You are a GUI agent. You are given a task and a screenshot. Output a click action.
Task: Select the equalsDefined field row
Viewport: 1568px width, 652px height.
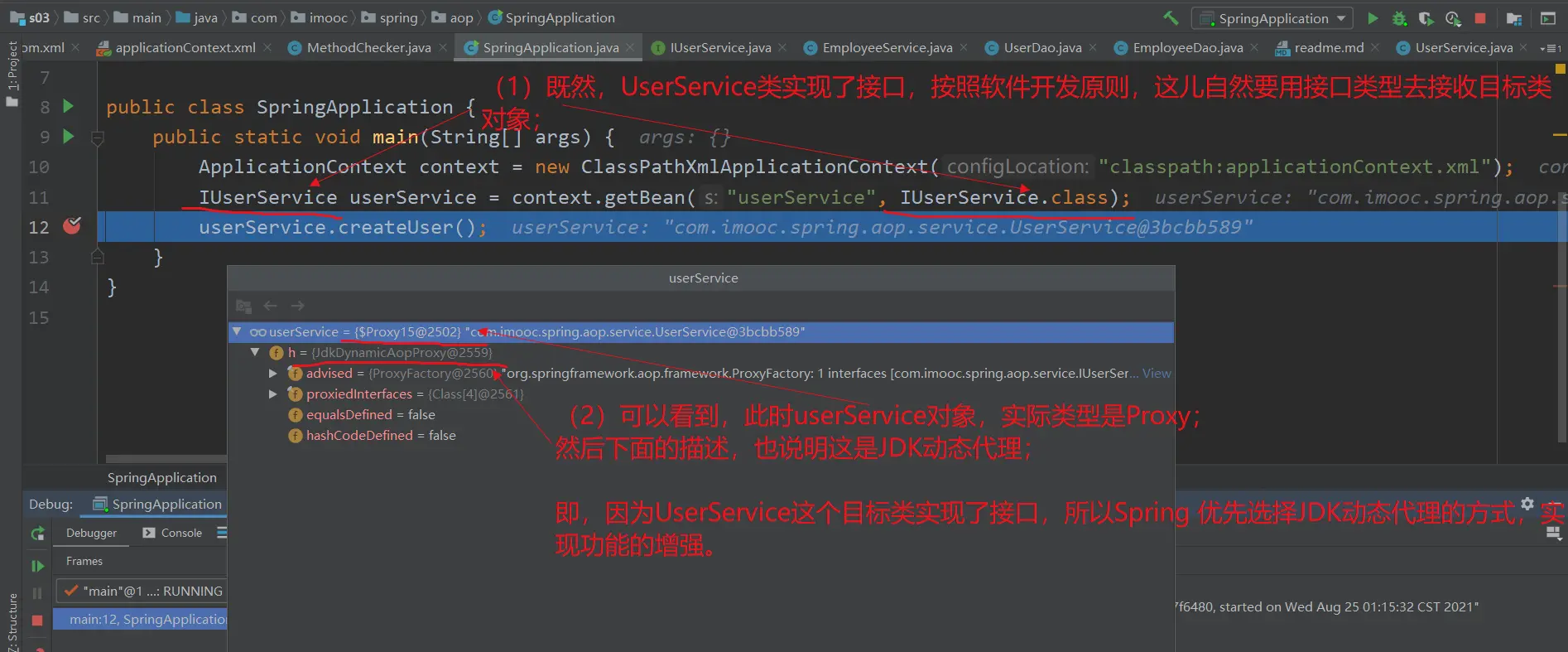coord(701,414)
